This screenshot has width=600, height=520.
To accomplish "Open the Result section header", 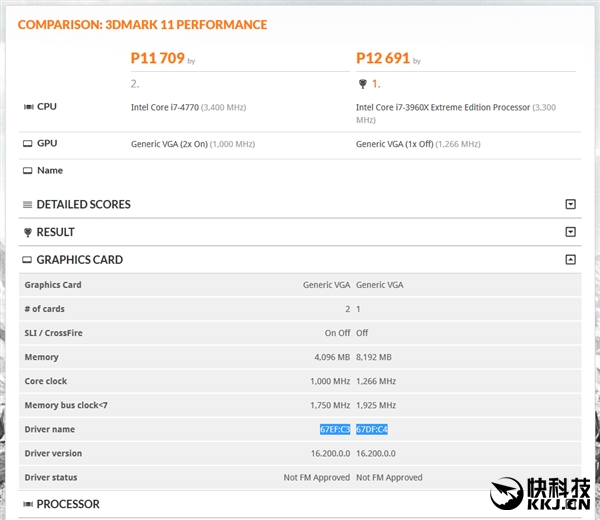I will [55, 232].
